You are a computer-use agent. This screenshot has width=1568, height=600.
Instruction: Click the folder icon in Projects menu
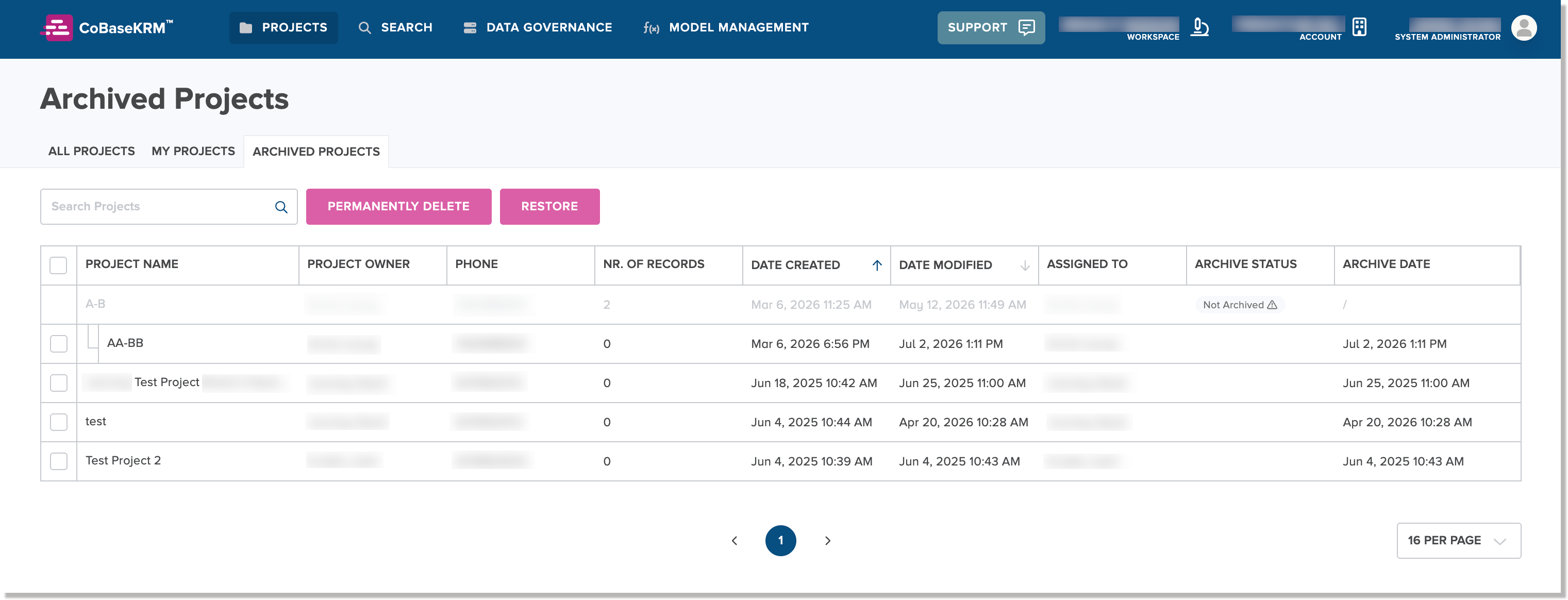[x=246, y=27]
